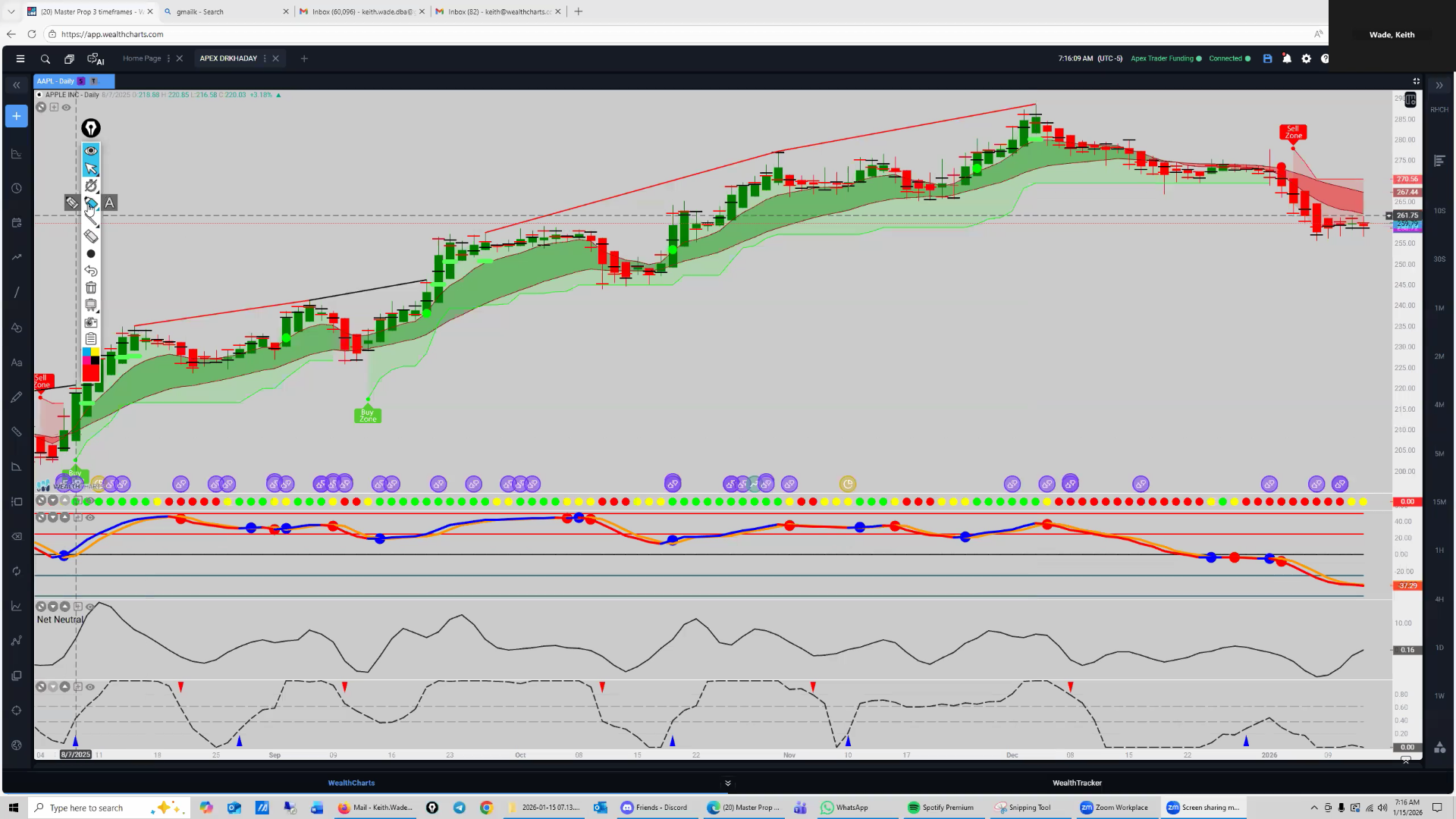
Task: Select the AAPL - Daily chart tab
Action: (56, 81)
